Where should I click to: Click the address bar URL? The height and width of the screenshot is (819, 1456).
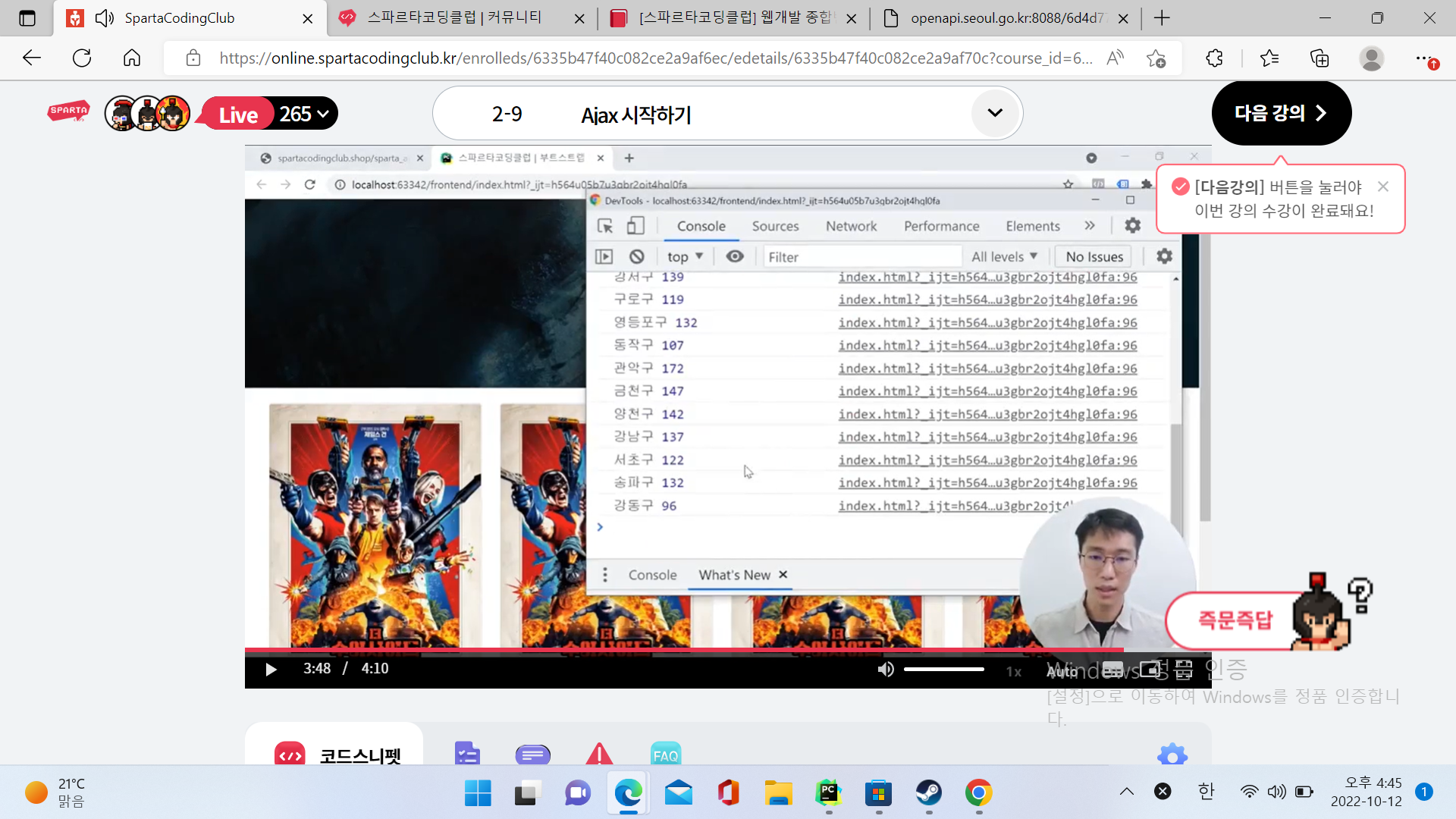(656, 58)
